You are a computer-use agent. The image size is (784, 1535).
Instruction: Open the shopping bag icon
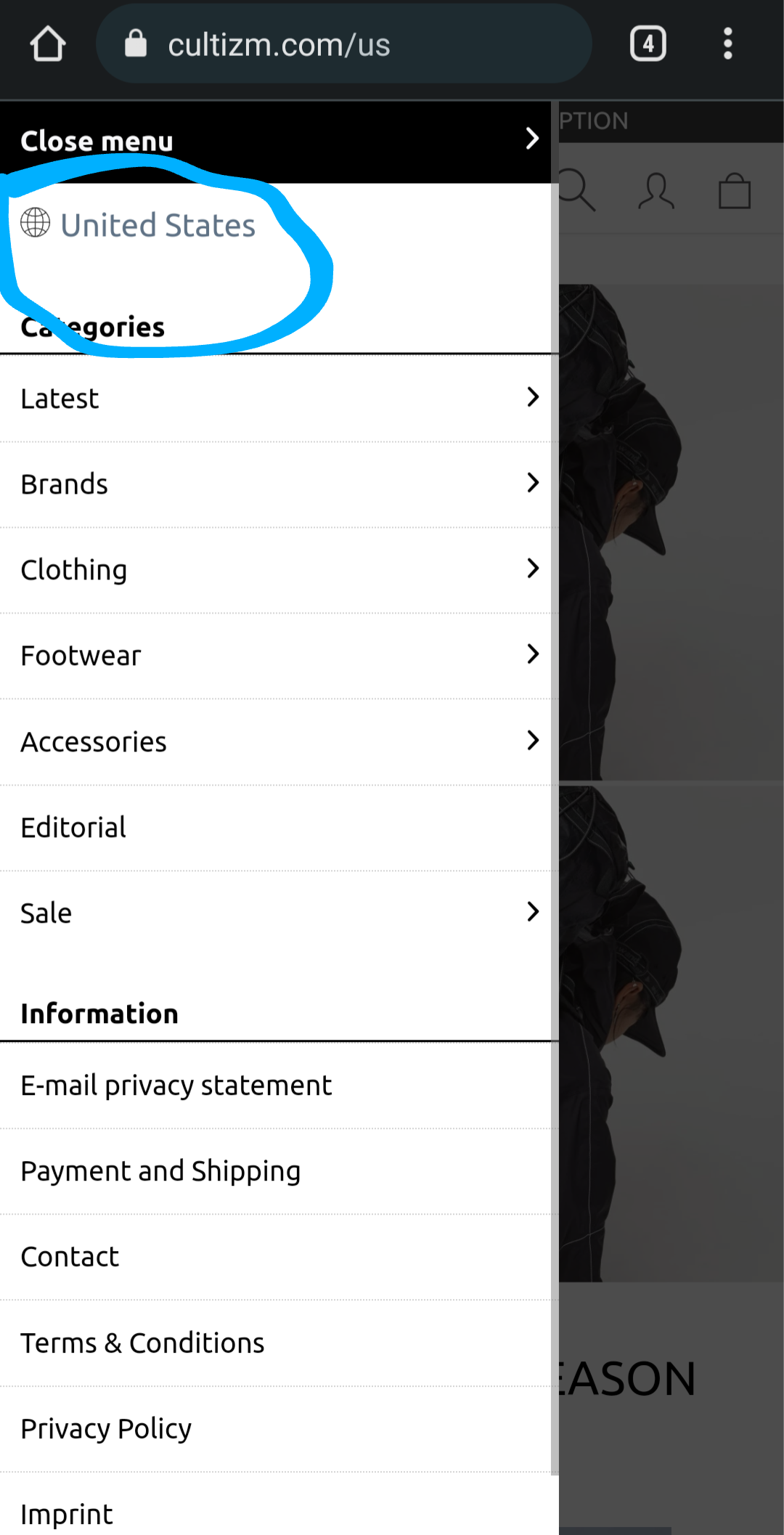735,191
